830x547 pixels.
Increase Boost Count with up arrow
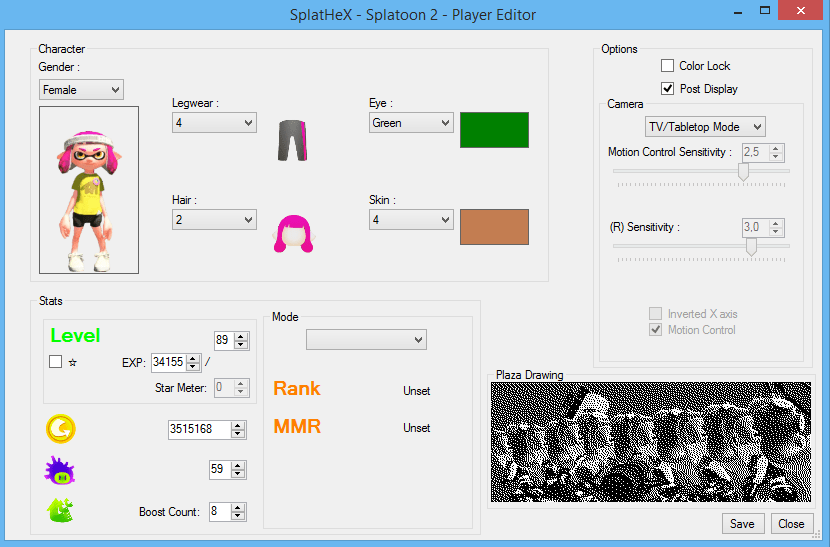(x=238, y=508)
